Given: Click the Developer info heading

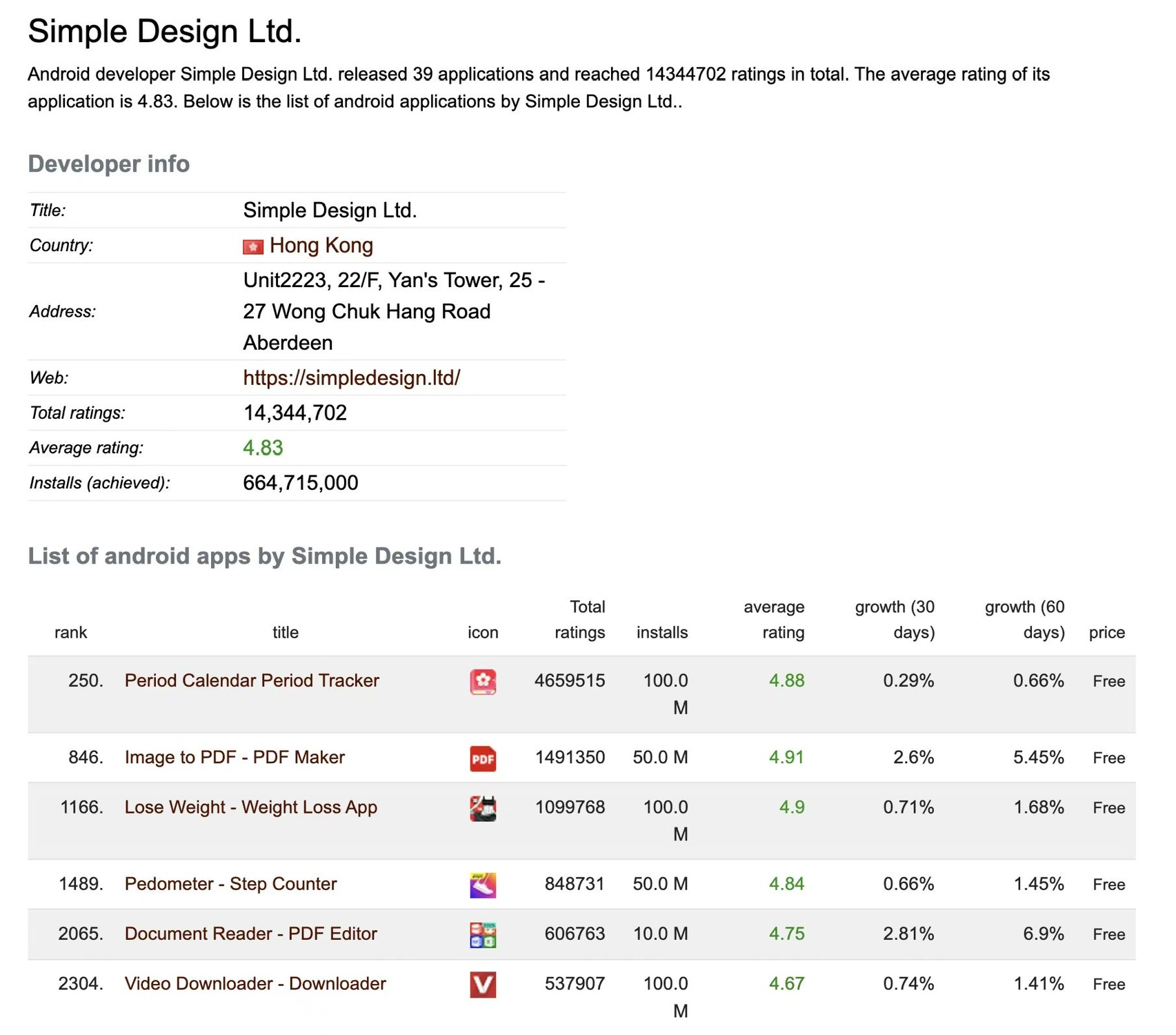Looking at the screenshot, I should (x=109, y=164).
